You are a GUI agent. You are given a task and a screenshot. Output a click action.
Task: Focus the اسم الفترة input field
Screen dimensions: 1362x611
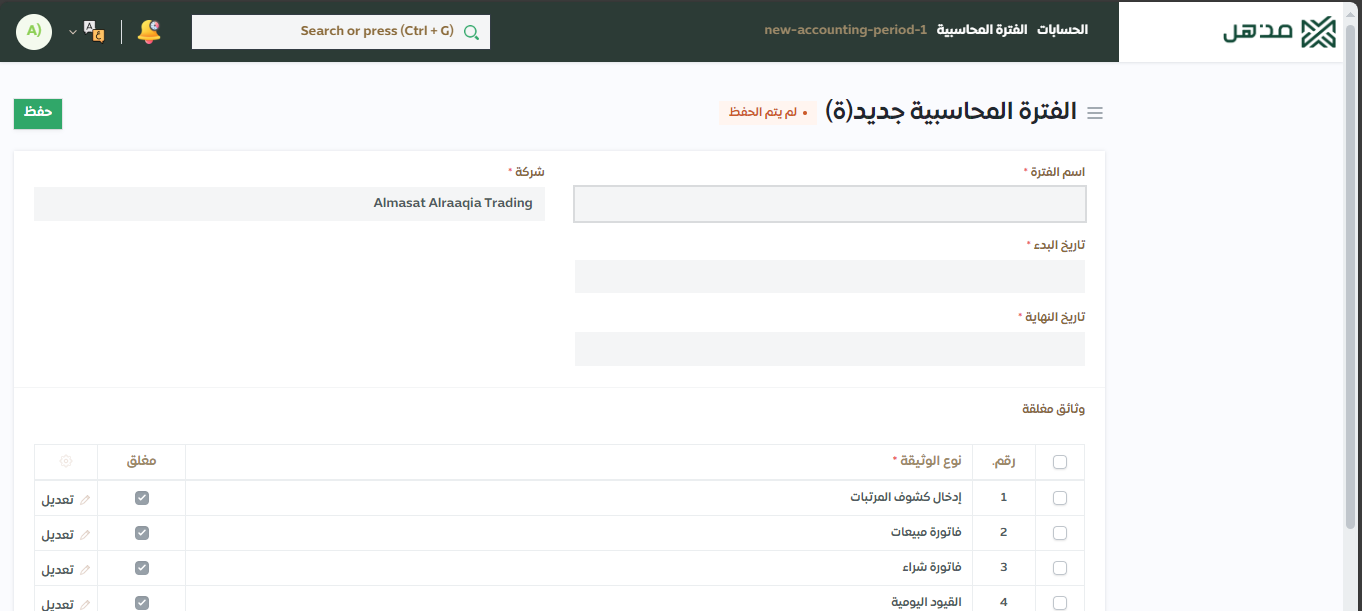coord(830,204)
